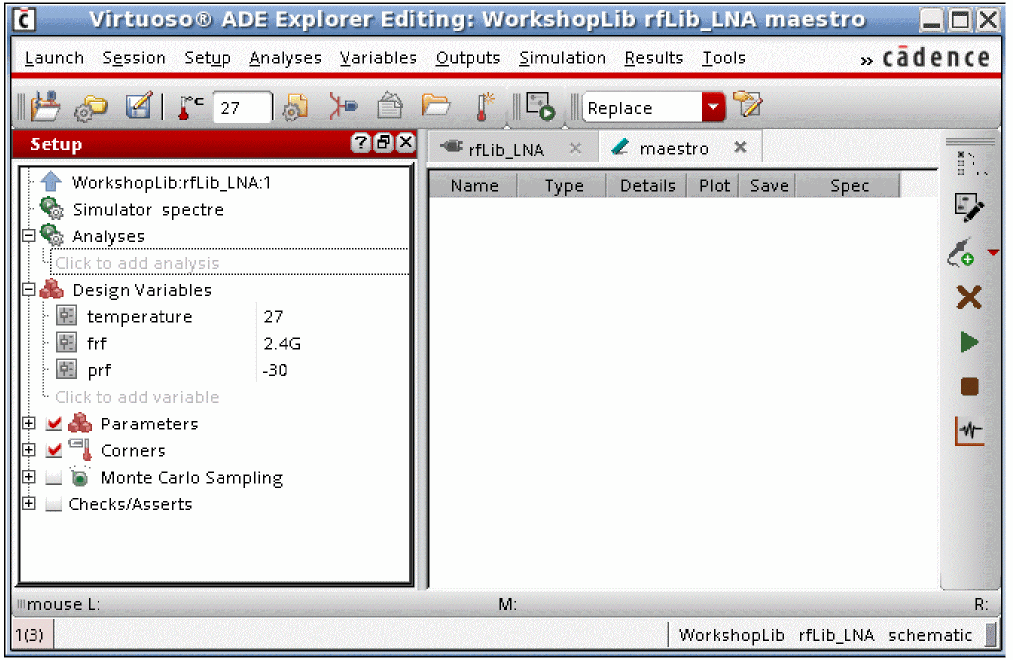The height and width of the screenshot is (660, 1013).
Task: Select the frf design variable
Action: pos(97,344)
